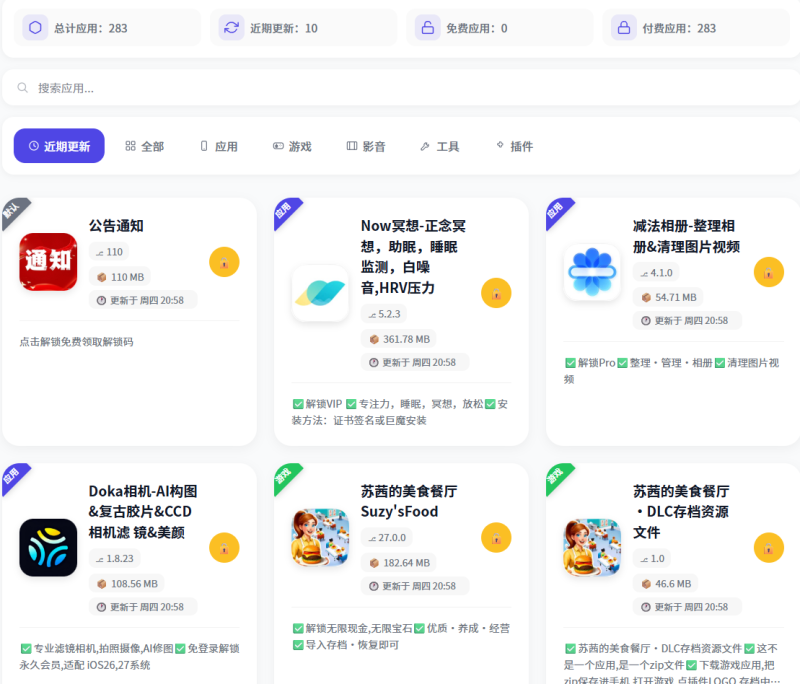Click the red 通知 app icon
800x684 pixels.
point(48,262)
